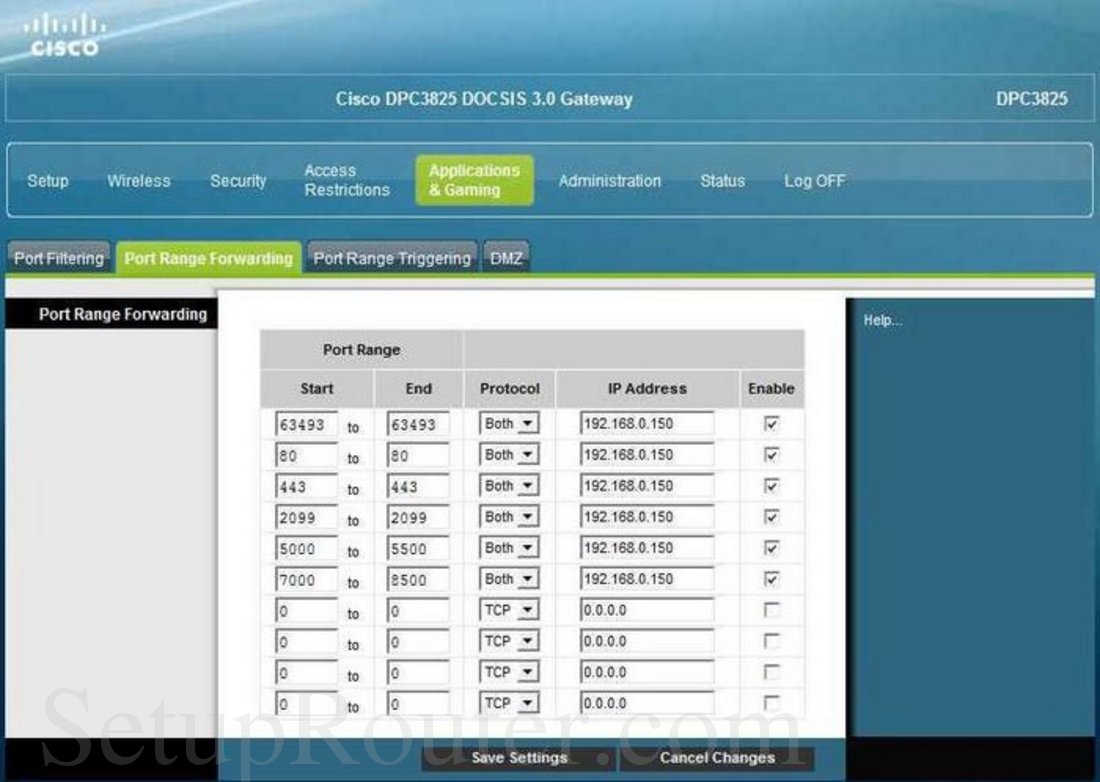Screen dimensions: 1100x782
Task: Open the DMZ tab
Action: pyautogui.click(x=507, y=259)
